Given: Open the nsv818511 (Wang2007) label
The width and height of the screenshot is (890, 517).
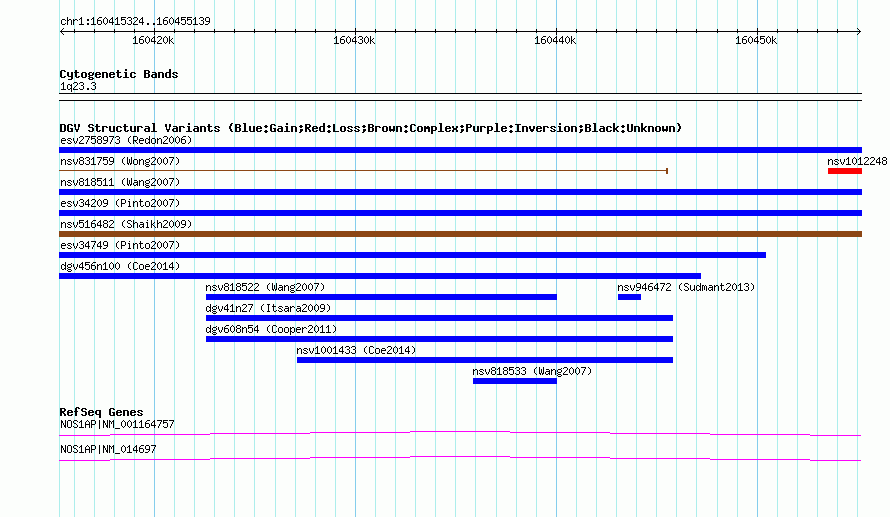Looking at the screenshot, I should [120, 182].
